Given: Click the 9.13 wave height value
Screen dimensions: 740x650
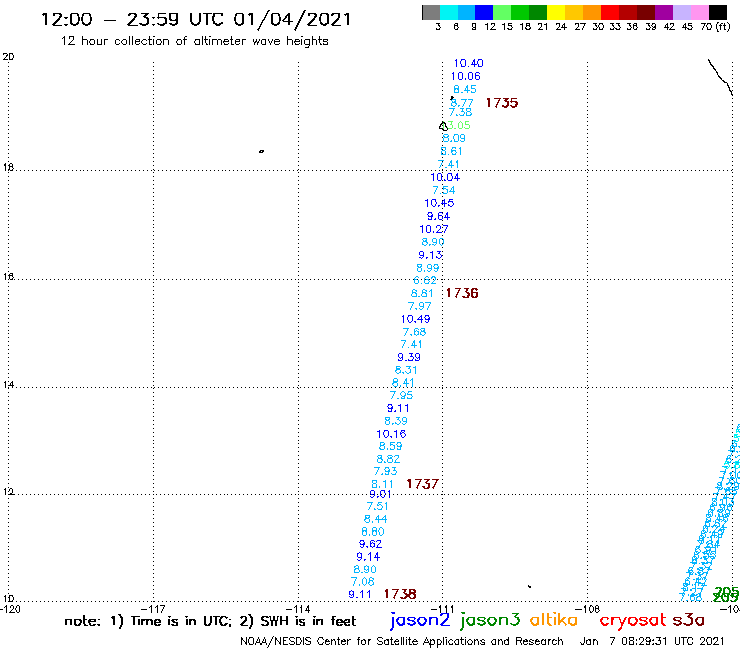Looking at the screenshot, I should point(430,255).
